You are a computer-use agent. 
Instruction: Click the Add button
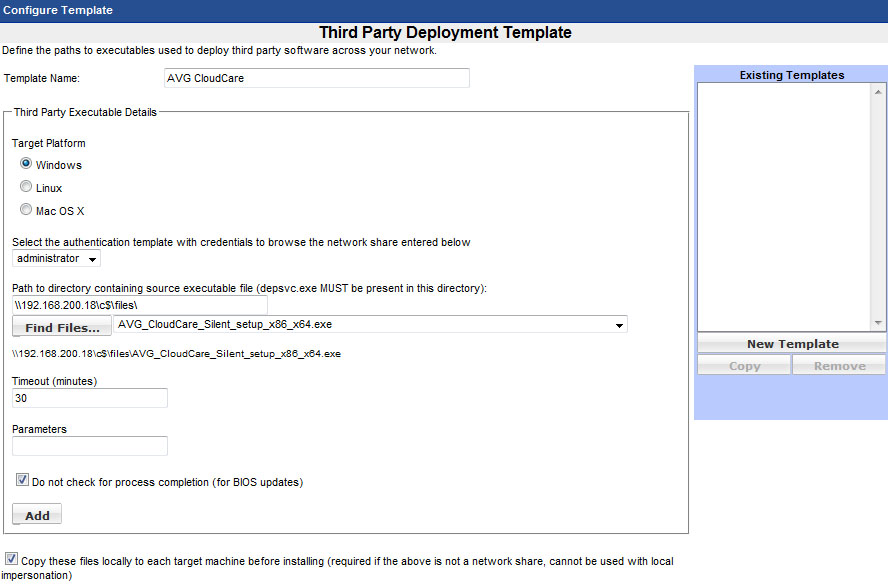(37, 515)
